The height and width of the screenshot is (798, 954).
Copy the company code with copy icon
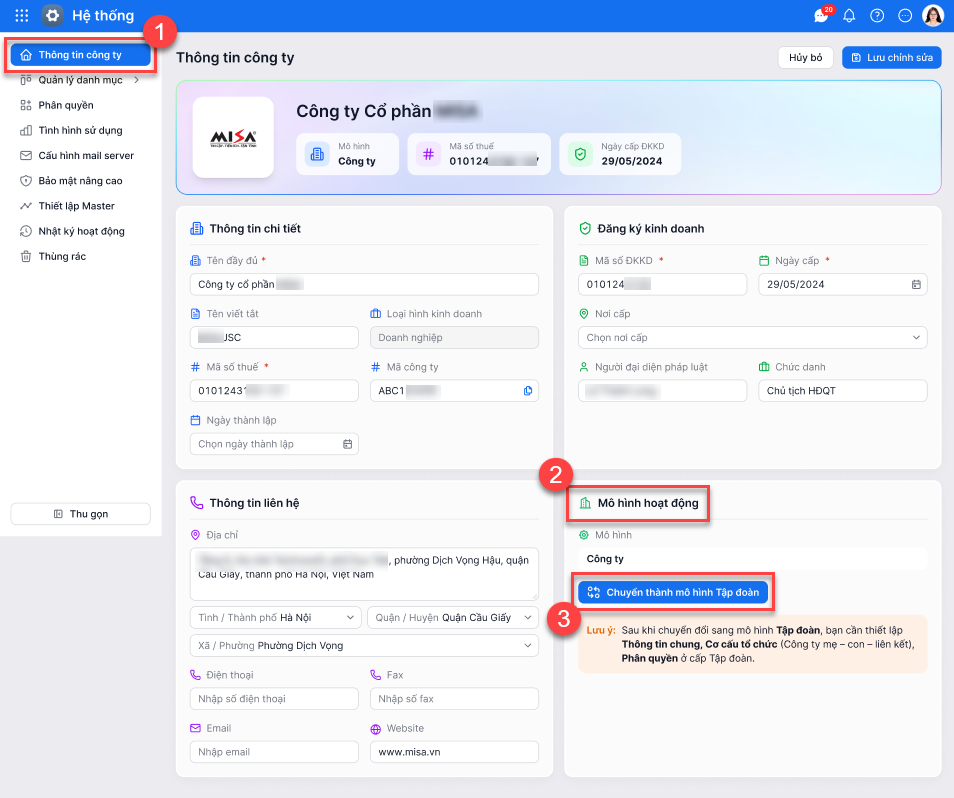[528, 391]
